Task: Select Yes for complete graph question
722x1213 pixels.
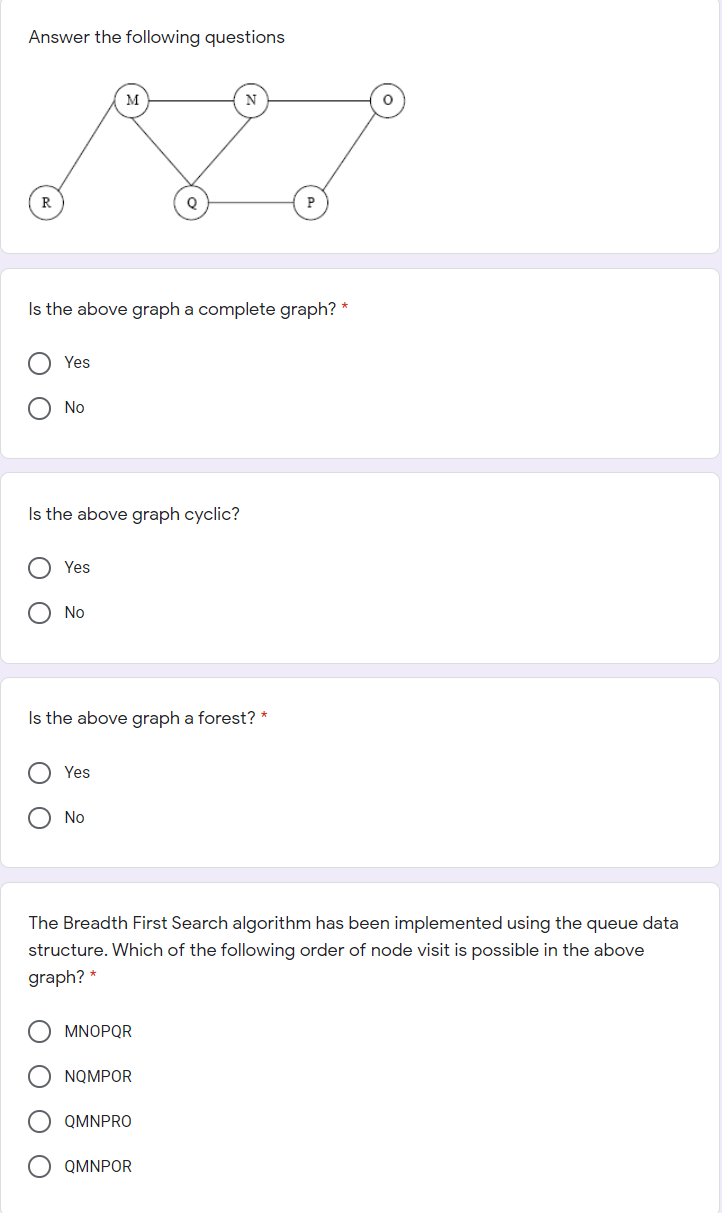Action: coord(40,363)
